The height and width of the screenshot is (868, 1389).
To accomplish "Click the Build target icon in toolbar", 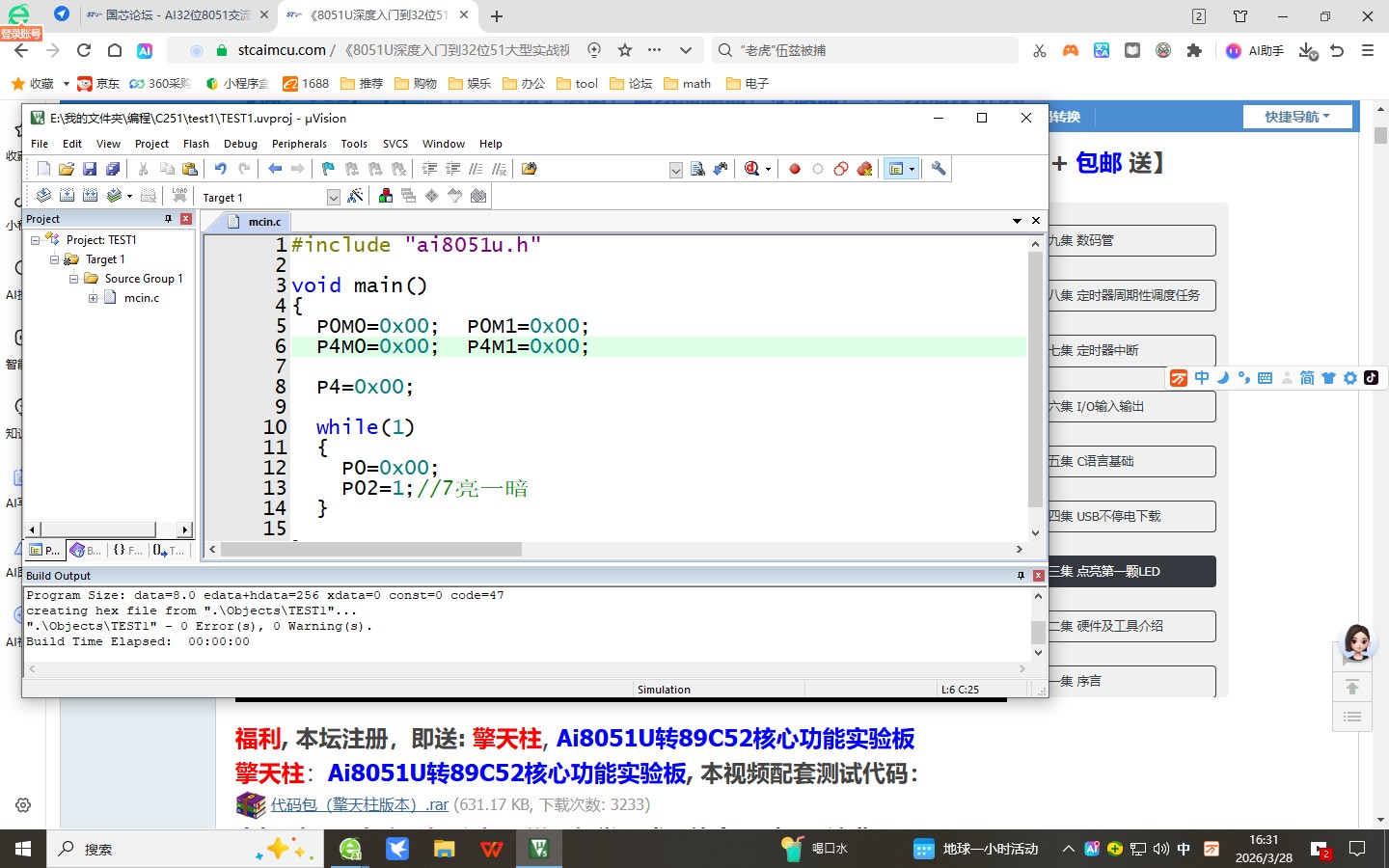I will tap(67, 196).
